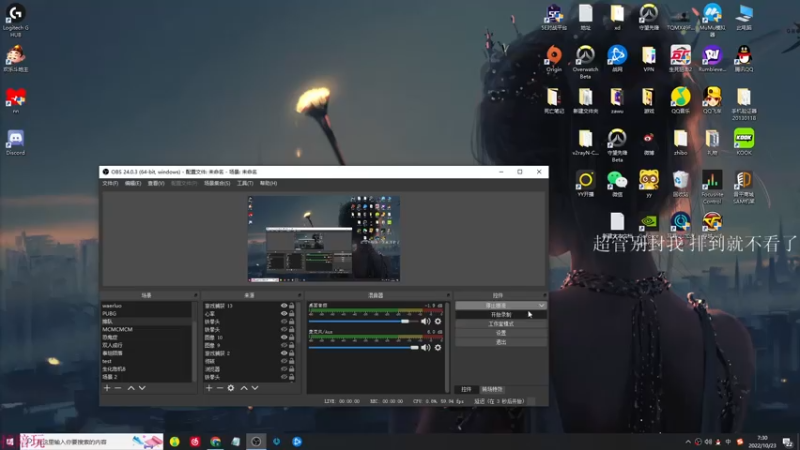
Task: Open QQ音乐 desktop shortcut
Action: [681, 100]
